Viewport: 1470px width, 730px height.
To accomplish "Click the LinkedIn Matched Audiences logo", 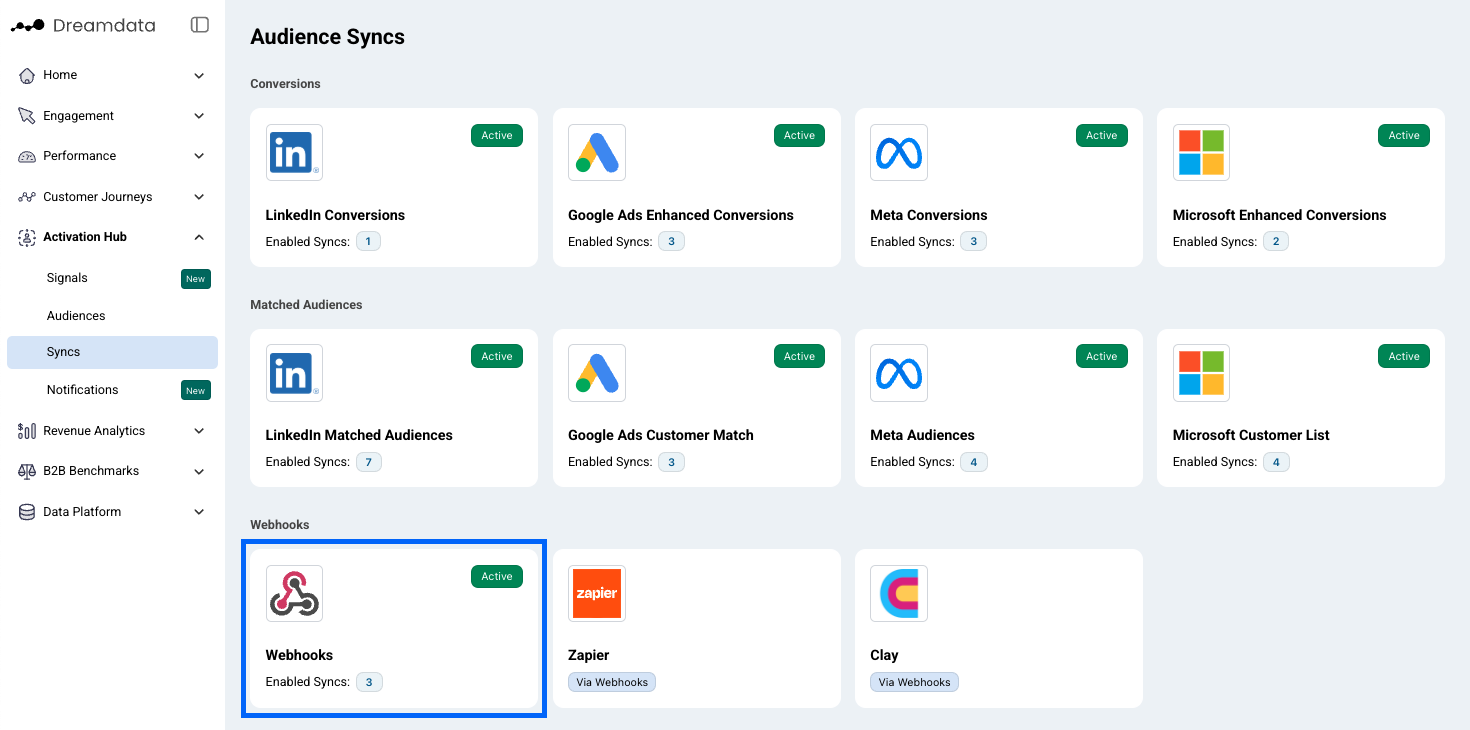I will pyautogui.click(x=294, y=373).
